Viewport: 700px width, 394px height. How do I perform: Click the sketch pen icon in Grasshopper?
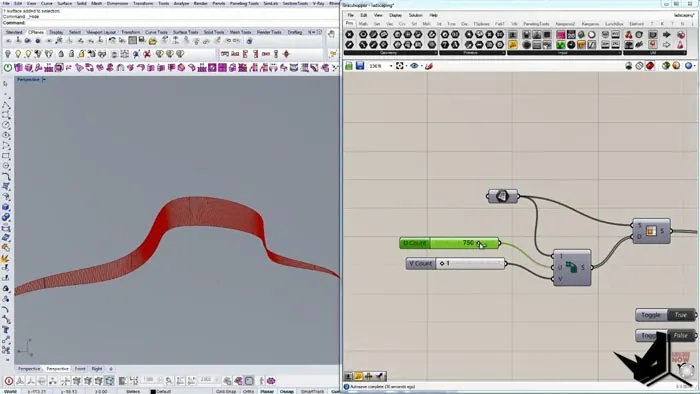(x=429, y=66)
